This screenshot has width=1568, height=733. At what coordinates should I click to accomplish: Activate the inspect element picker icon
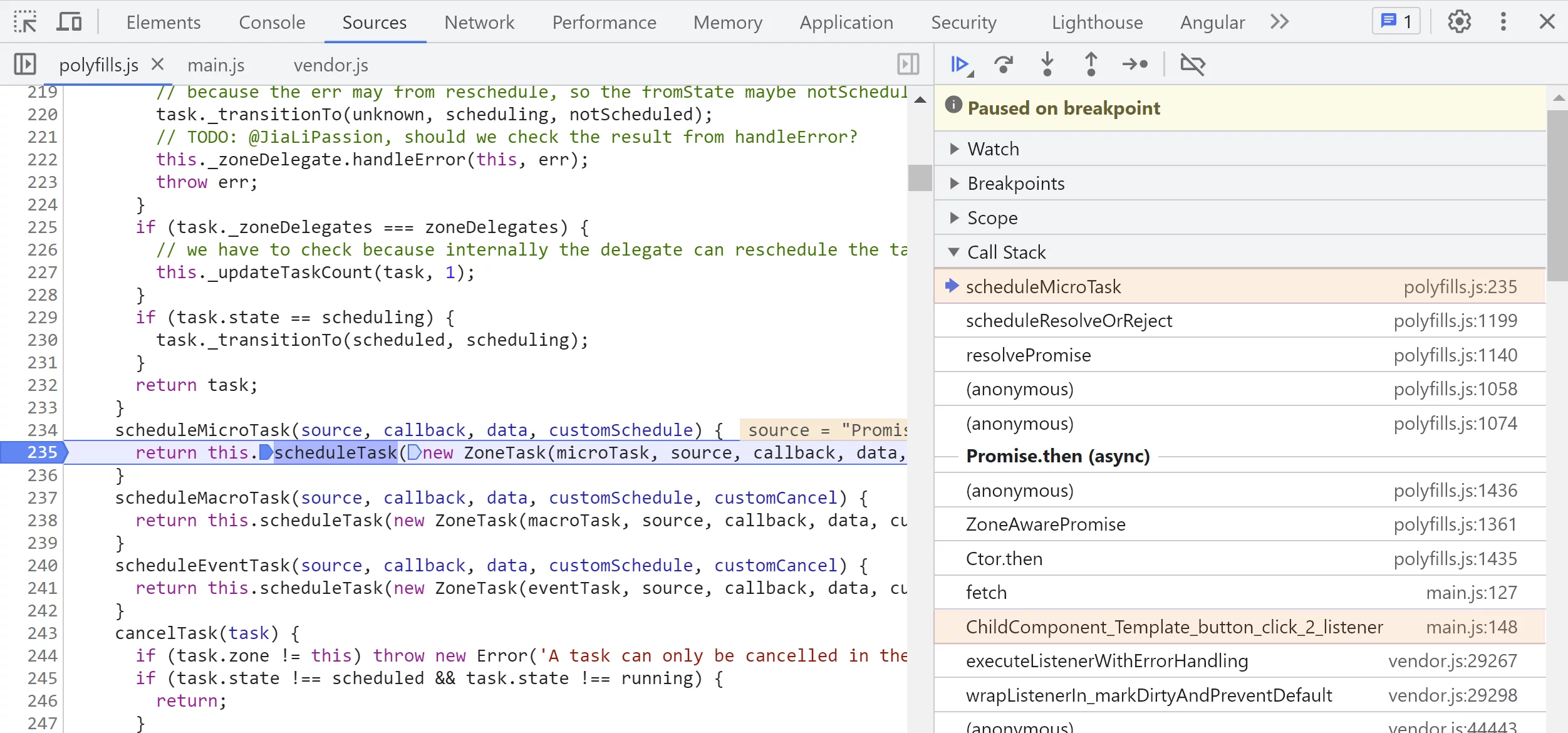[x=25, y=22]
